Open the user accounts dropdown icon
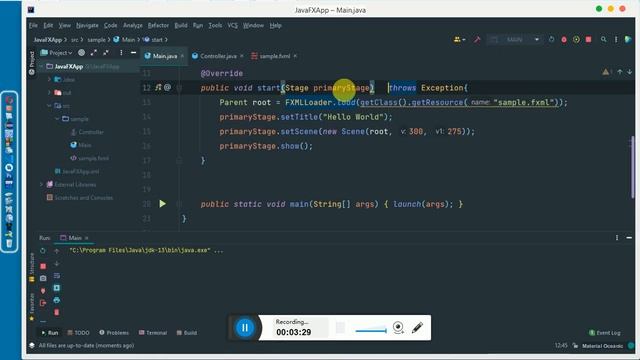The width and height of the screenshot is (640, 360). 460,40
